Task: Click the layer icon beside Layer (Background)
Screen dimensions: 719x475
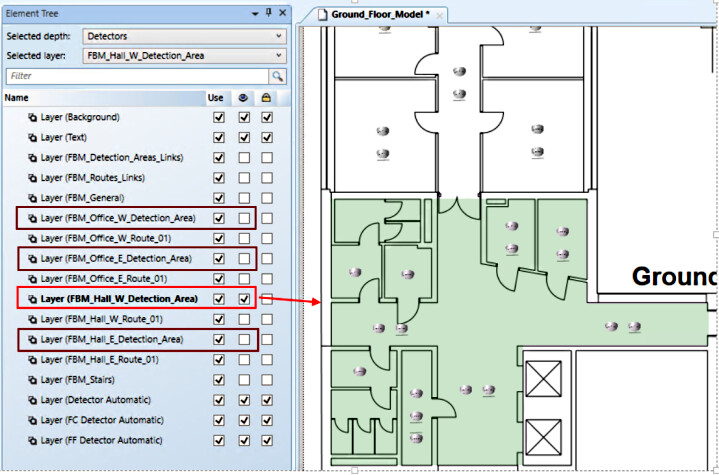Action: point(32,118)
